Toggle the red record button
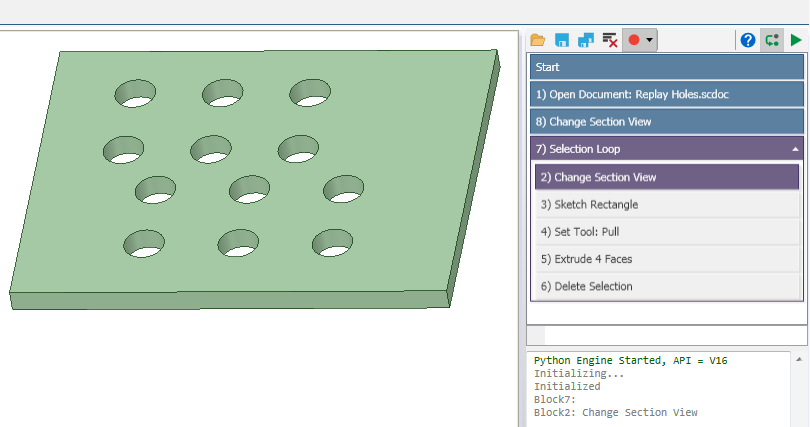Image resolution: width=810 pixels, height=427 pixels. click(x=634, y=40)
